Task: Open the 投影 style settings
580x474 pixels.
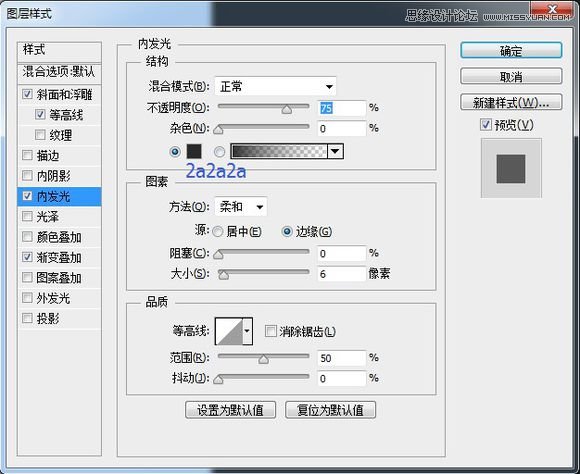Action: click(x=48, y=318)
